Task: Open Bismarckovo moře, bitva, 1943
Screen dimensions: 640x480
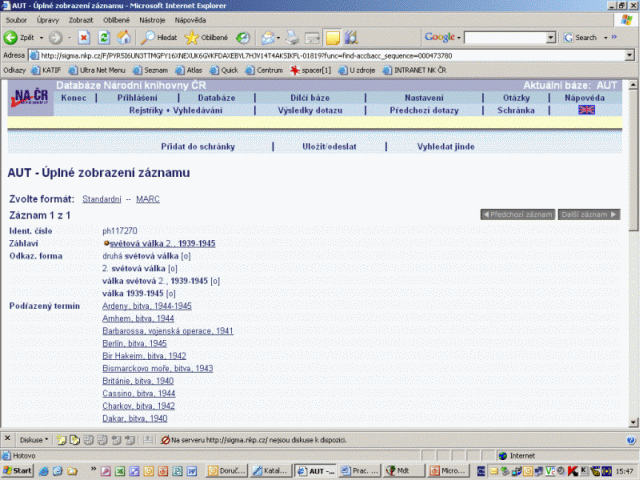Action: 158,369
